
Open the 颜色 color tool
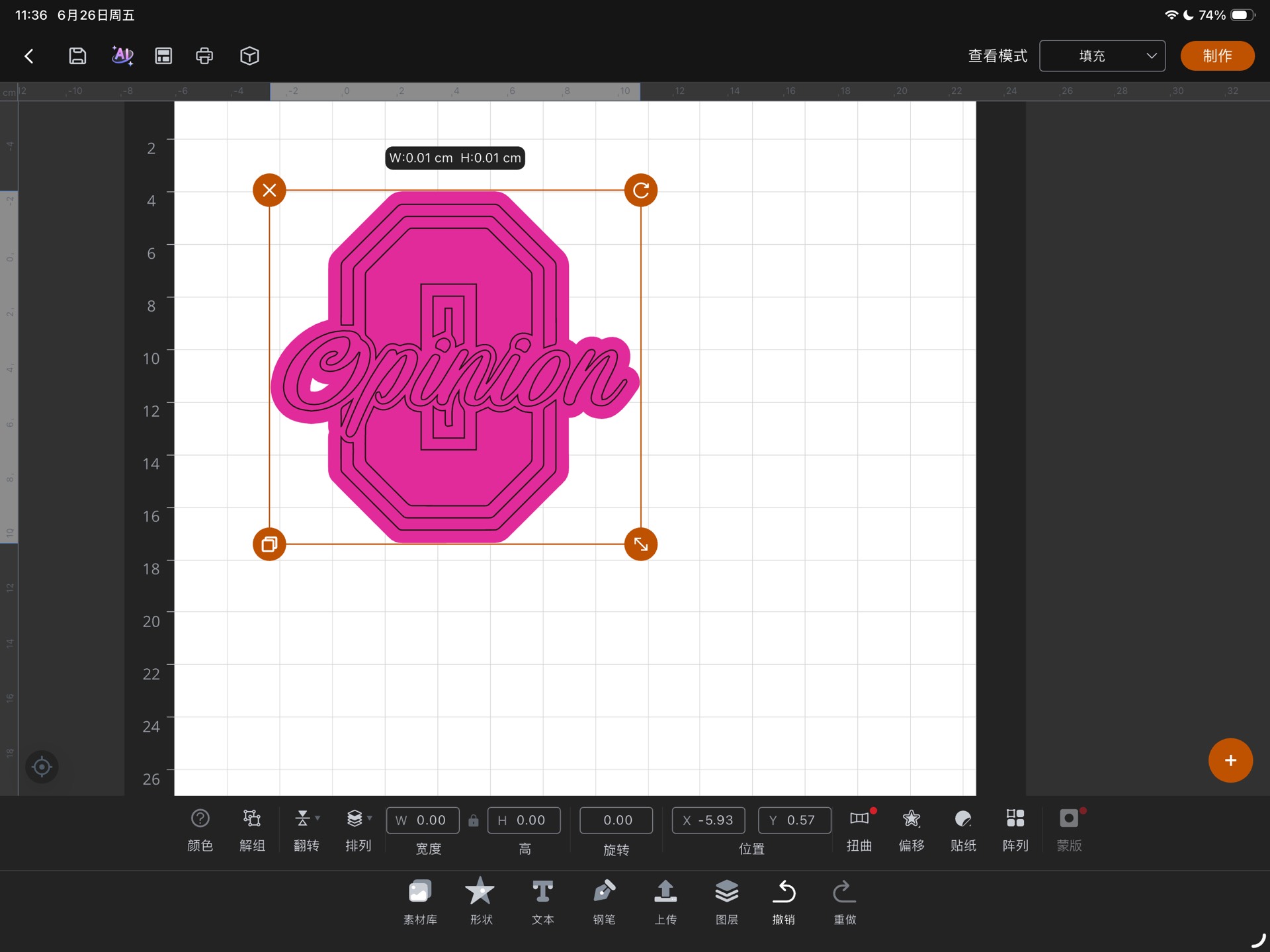coord(200,830)
